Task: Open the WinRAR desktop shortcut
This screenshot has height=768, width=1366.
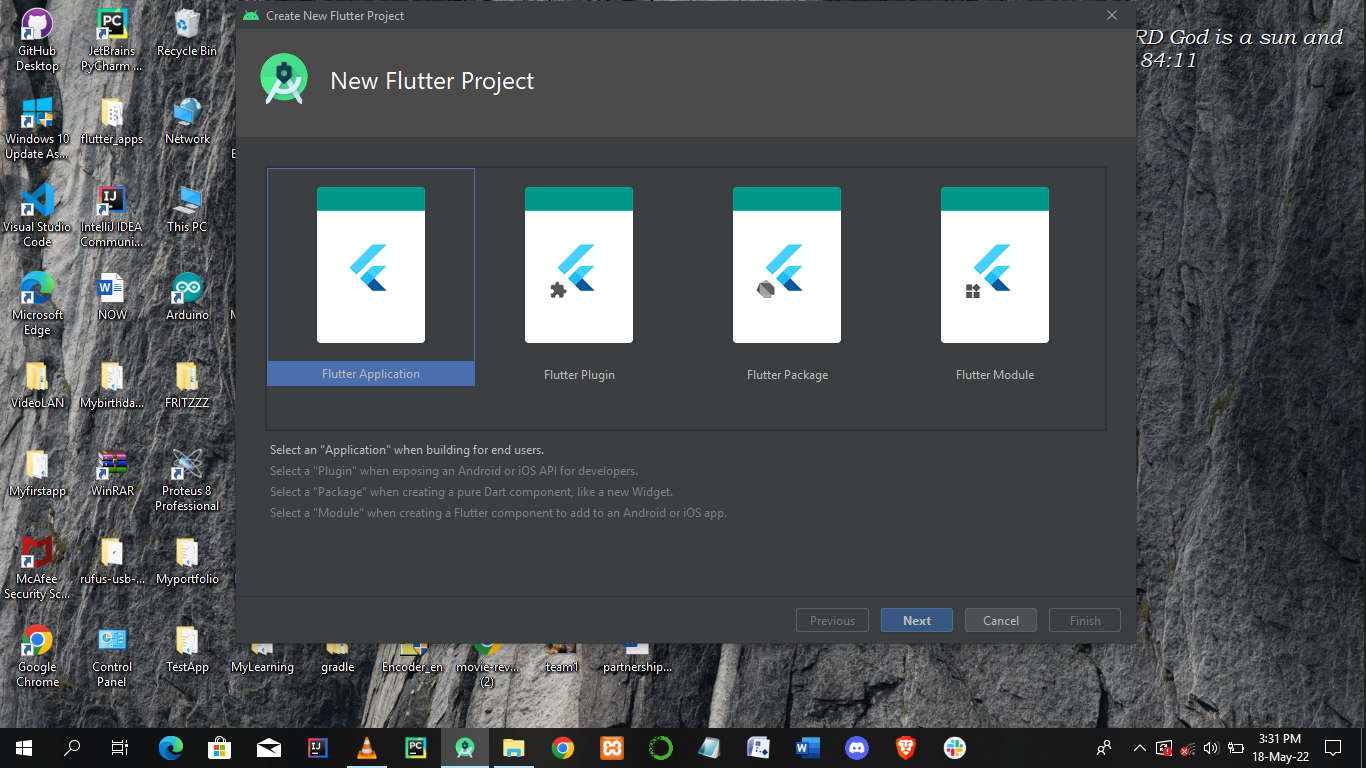Action: [x=112, y=474]
